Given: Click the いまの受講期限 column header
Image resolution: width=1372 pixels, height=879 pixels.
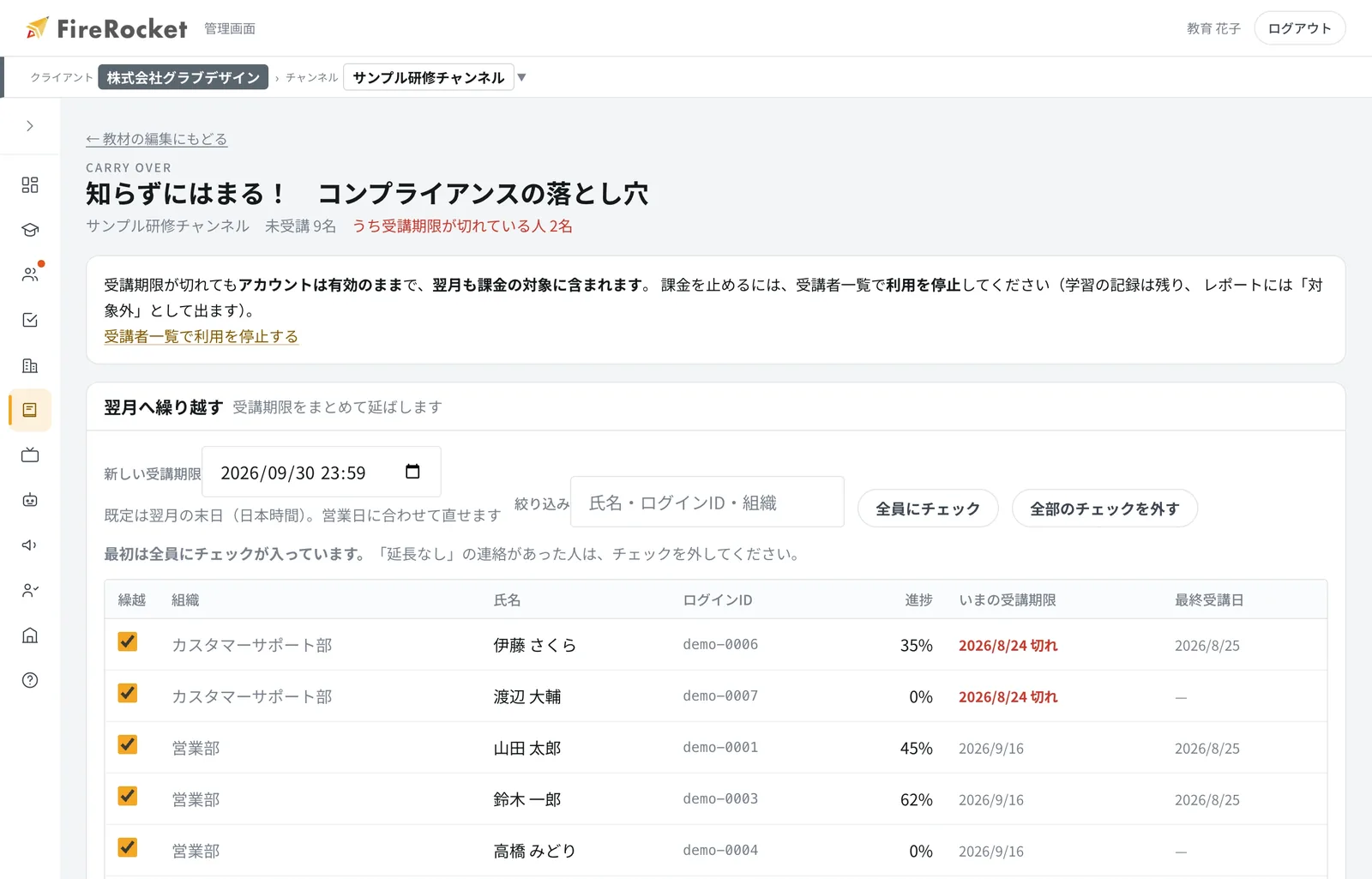Looking at the screenshot, I should (1008, 599).
